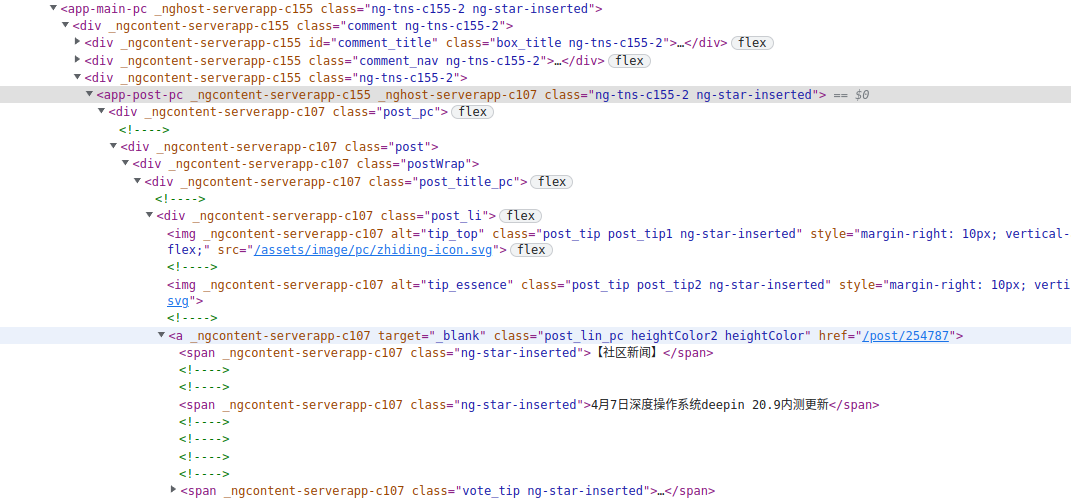Expand the vote_tip span node

tap(173, 490)
